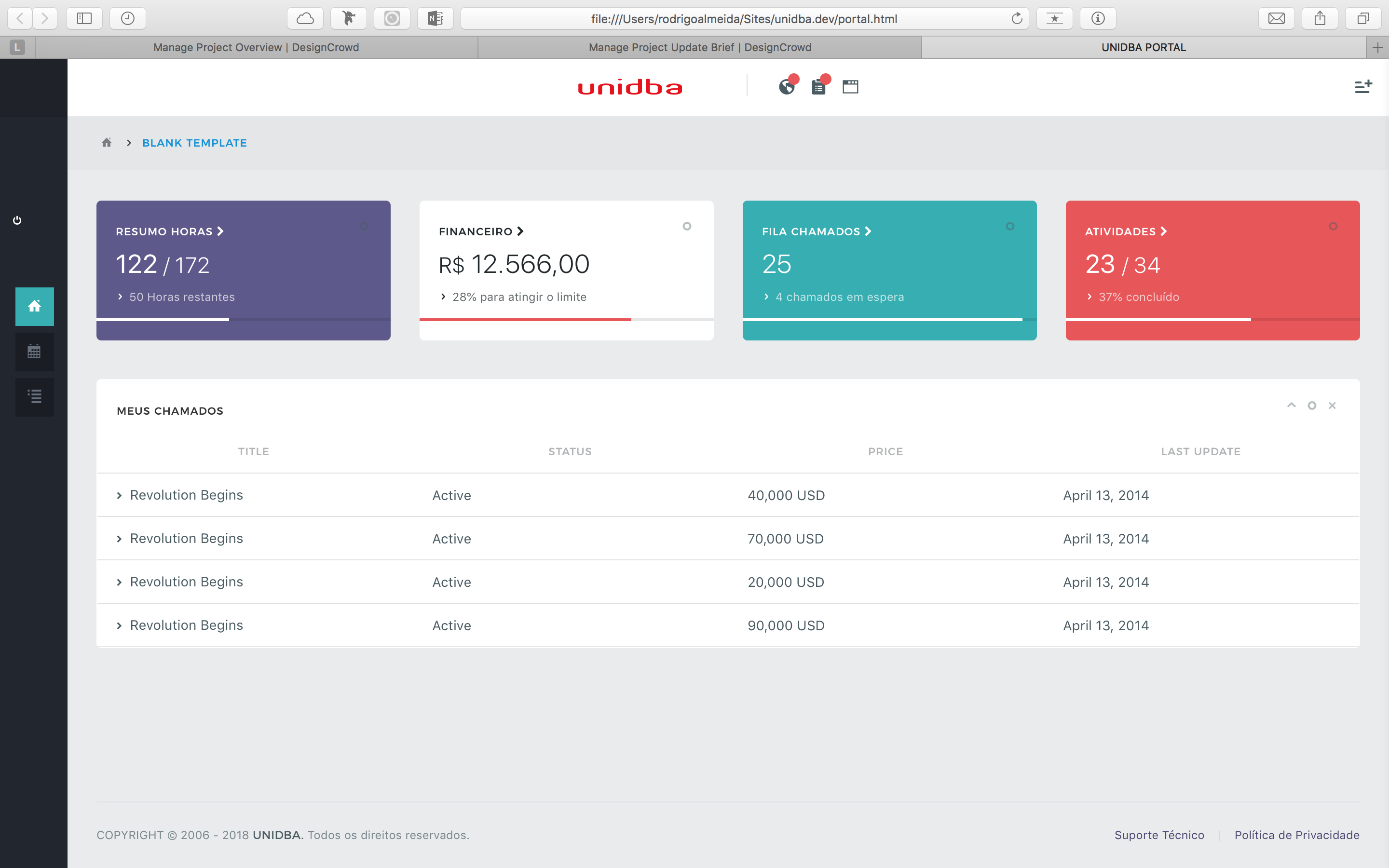Open the list icon in sidebar
The width and height of the screenshot is (1389, 868).
pos(34,396)
